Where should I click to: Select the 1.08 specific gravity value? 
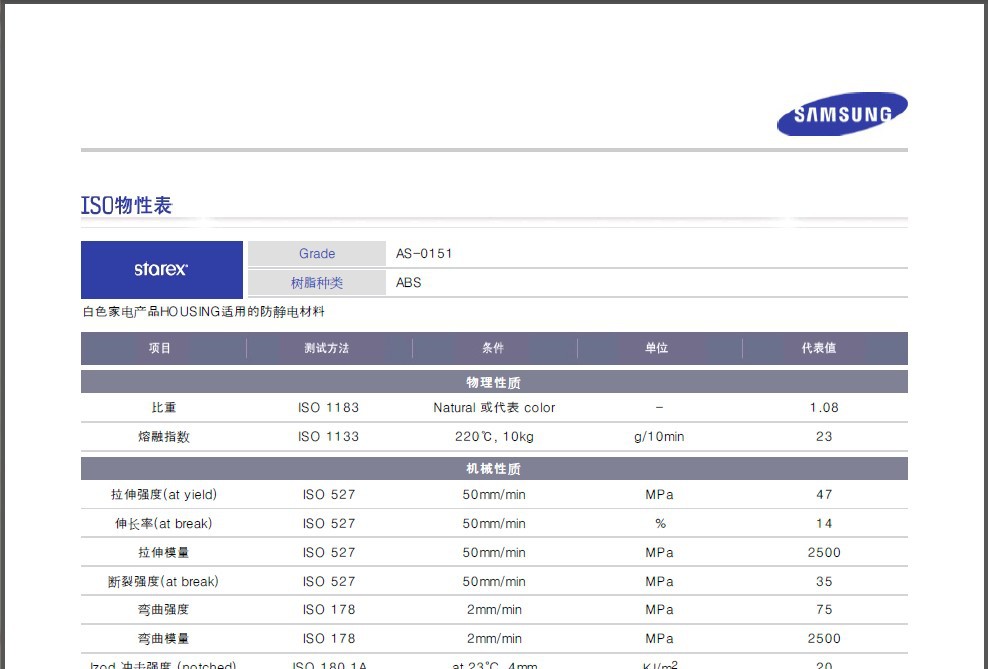(x=824, y=408)
